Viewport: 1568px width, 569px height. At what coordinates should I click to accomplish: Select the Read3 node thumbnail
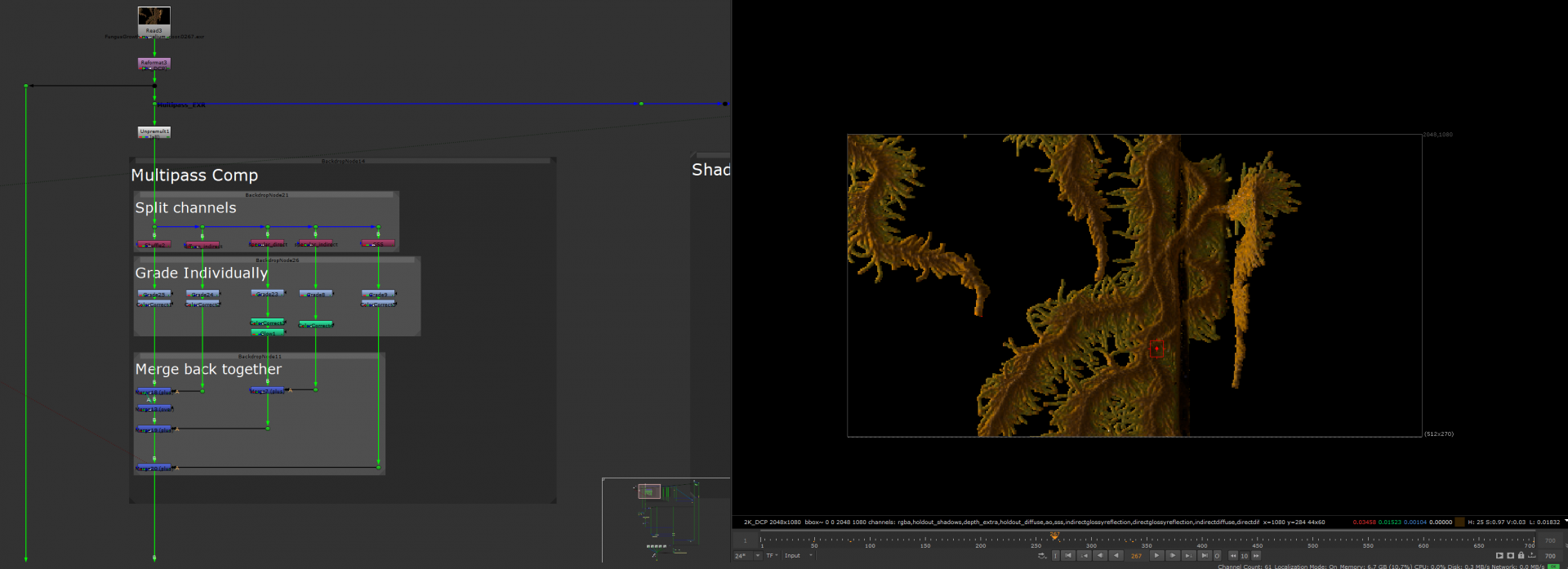(154, 16)
